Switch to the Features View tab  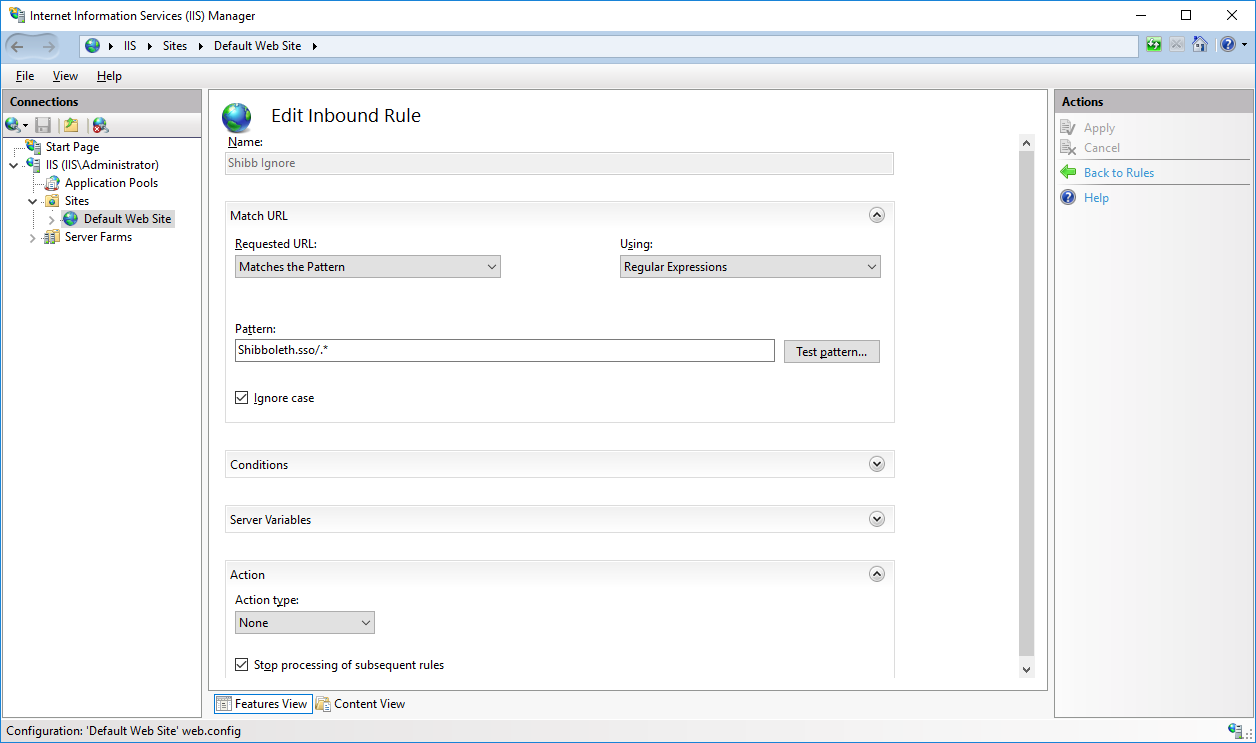click(x=262, y=703)
